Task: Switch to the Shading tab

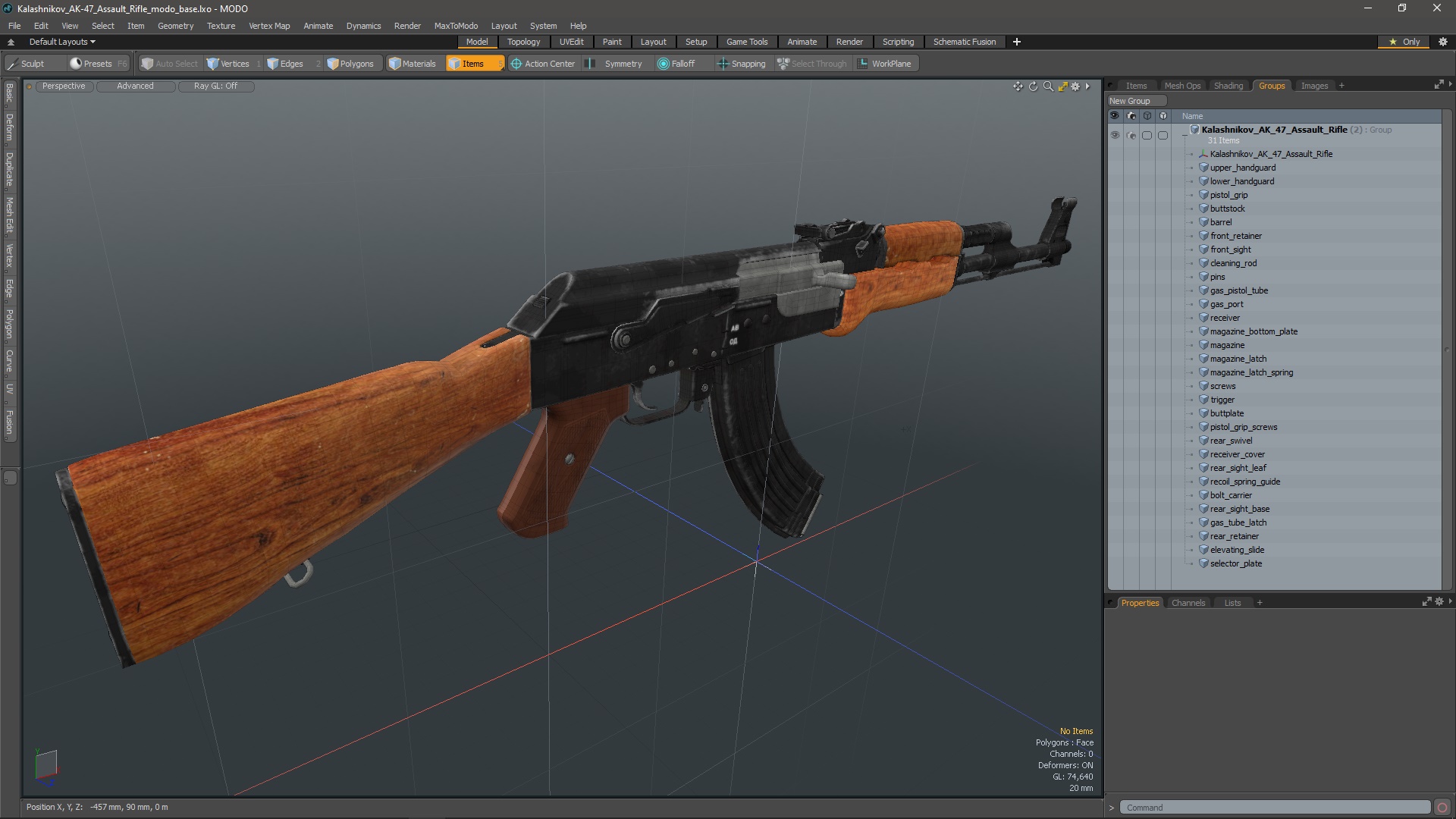Action: pos(1228,86)
